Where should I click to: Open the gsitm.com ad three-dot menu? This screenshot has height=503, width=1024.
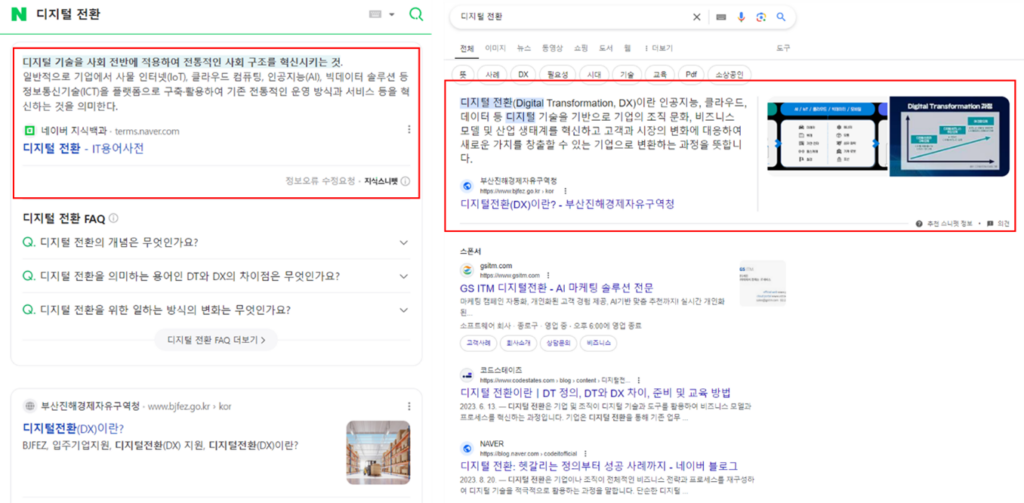click(x=547, y=276)
